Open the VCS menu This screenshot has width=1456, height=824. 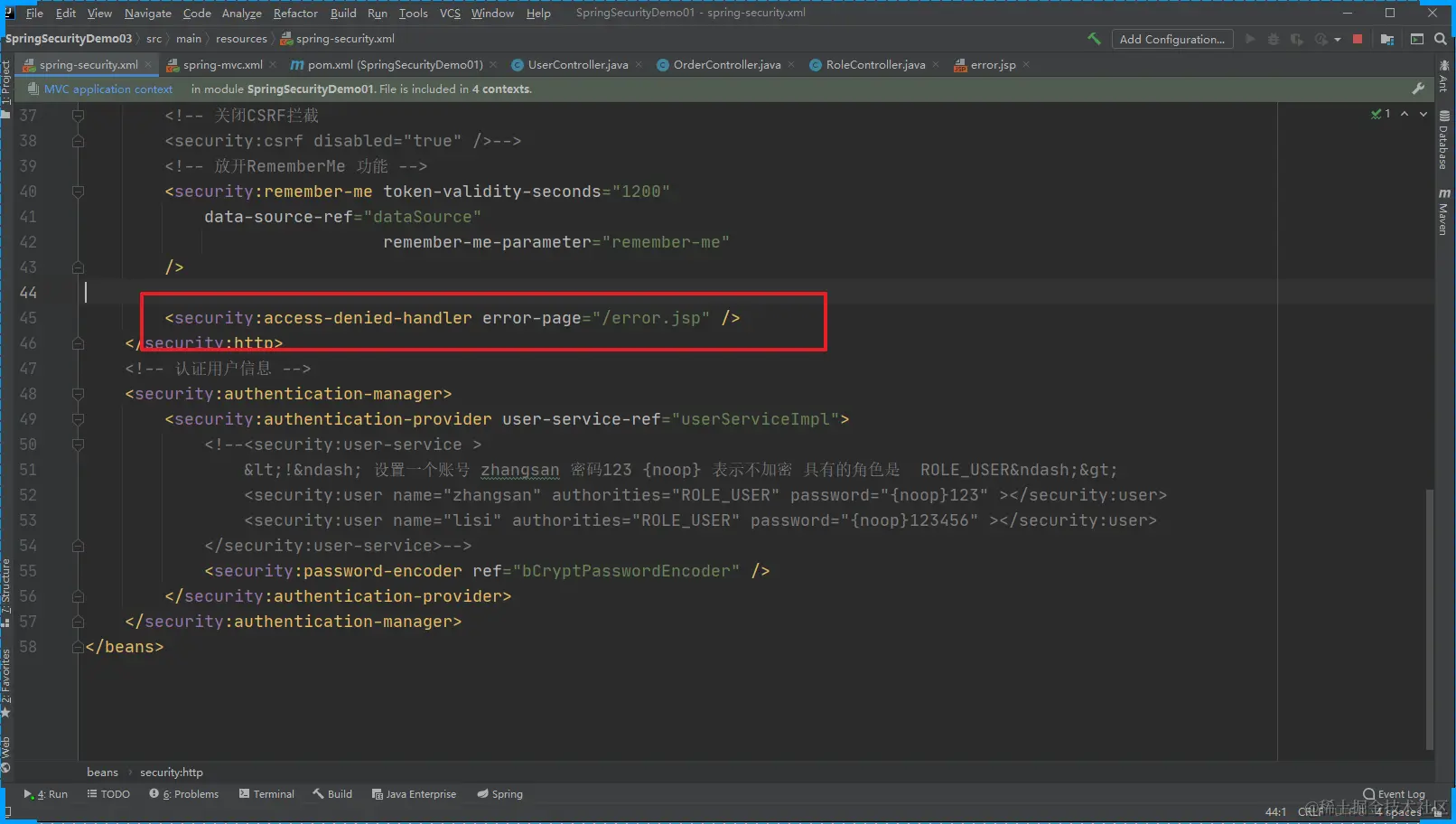point(450,13)
